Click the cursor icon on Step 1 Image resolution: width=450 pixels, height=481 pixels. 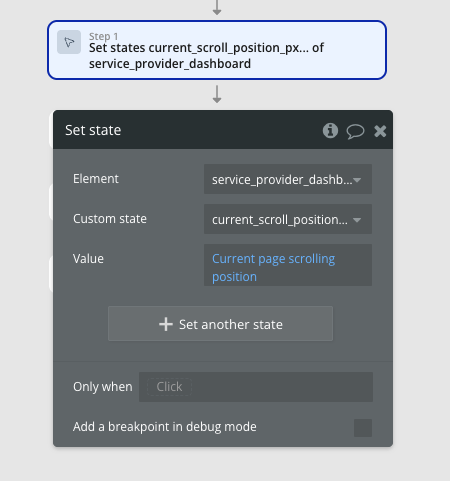click(69, 42)
